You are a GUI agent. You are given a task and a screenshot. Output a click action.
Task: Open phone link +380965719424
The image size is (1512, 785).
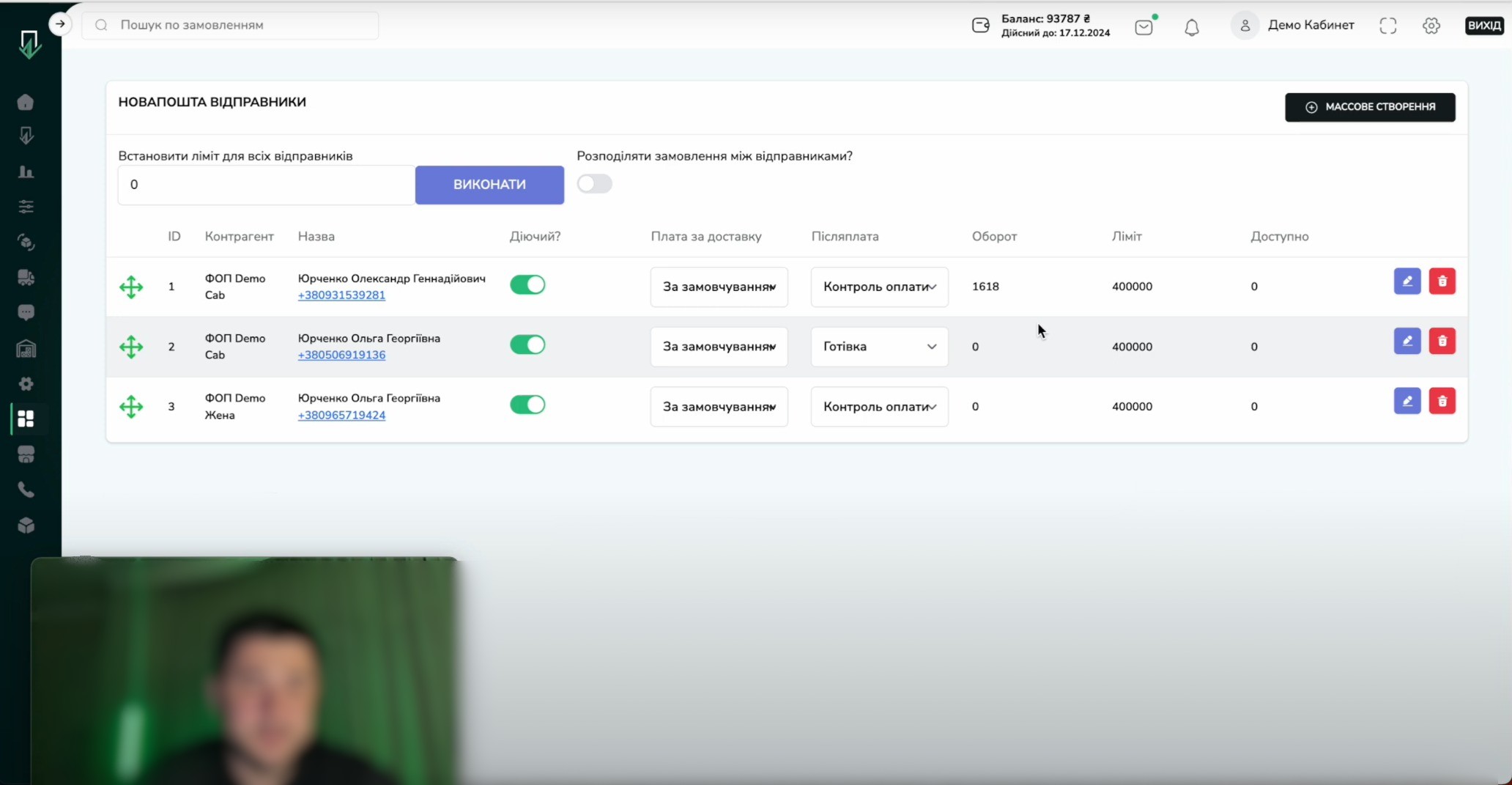(341, 415)
